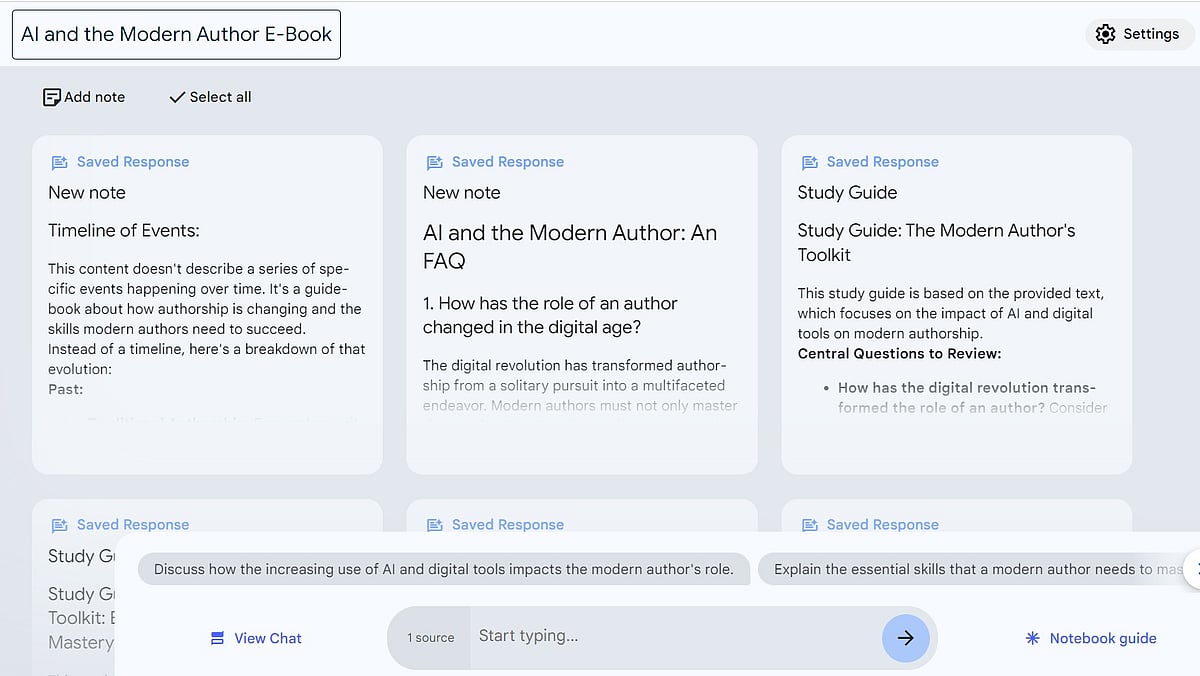Click Saved Response icon on Timeline of Events note
The width and height of the screenshot is (1200, 676).
59,161
